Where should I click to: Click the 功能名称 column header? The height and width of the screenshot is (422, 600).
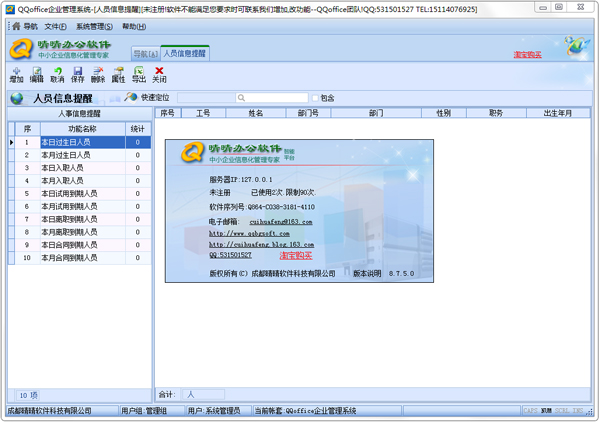(x=83, y=129)
